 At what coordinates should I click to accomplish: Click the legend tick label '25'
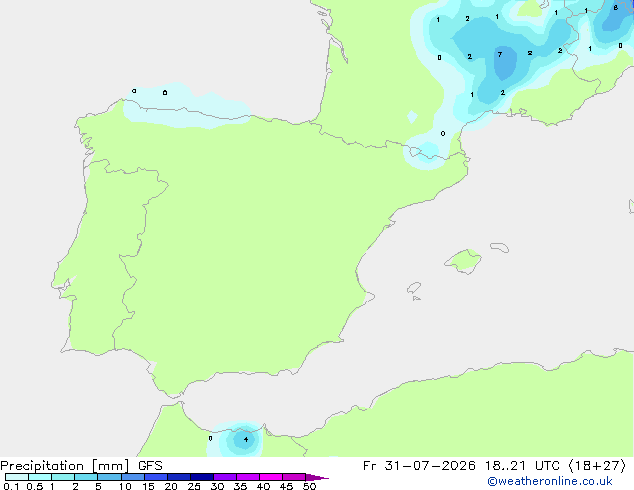(x=194, y=486)
